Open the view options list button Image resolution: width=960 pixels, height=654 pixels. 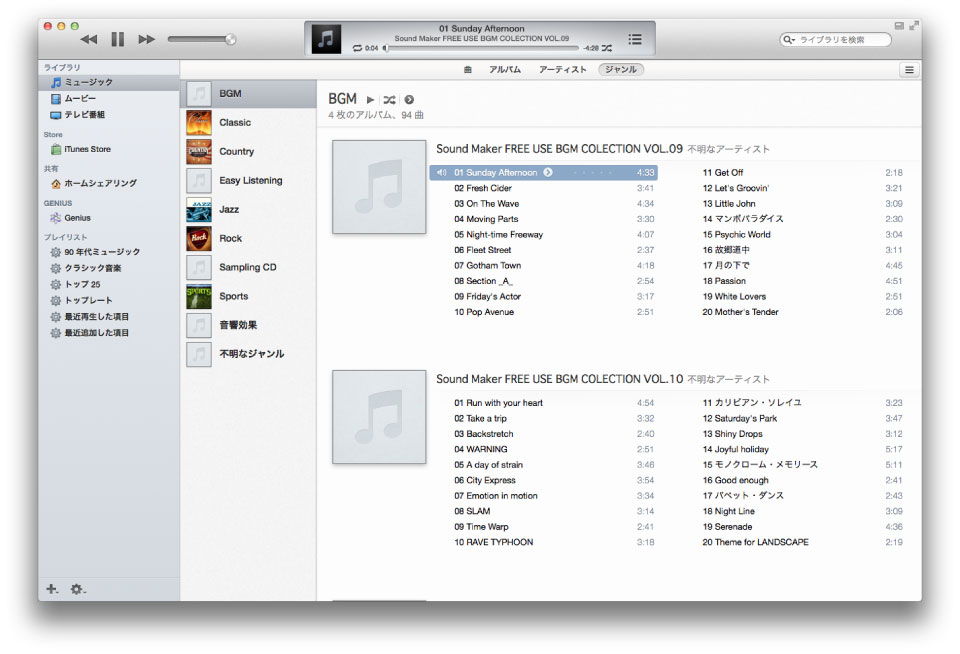point(909,70)
